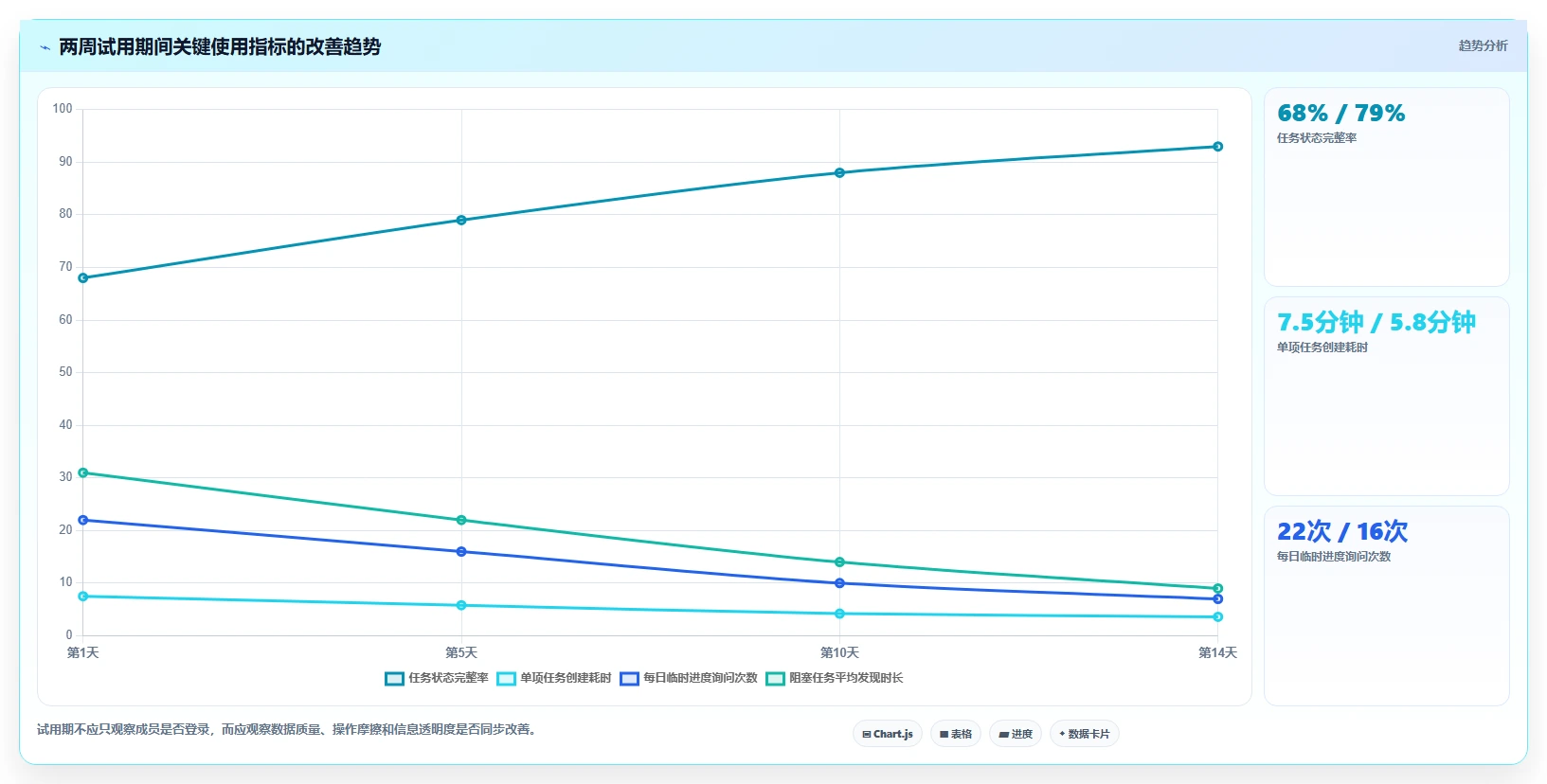The width and height of the screenshot is (1547, 784).
Task: Select the 第10天 point on the 单项任务创建耗时 line
Action: (839, 614)
